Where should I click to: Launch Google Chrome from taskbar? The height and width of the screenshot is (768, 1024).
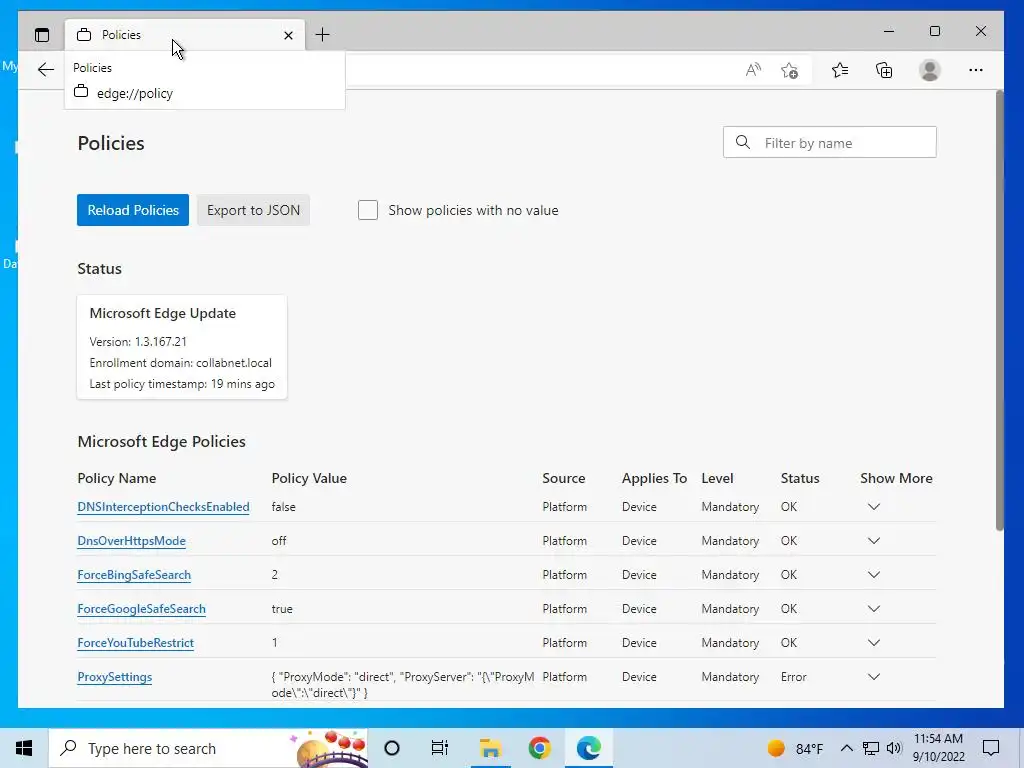pyautogui.click(x=539, y=748)
